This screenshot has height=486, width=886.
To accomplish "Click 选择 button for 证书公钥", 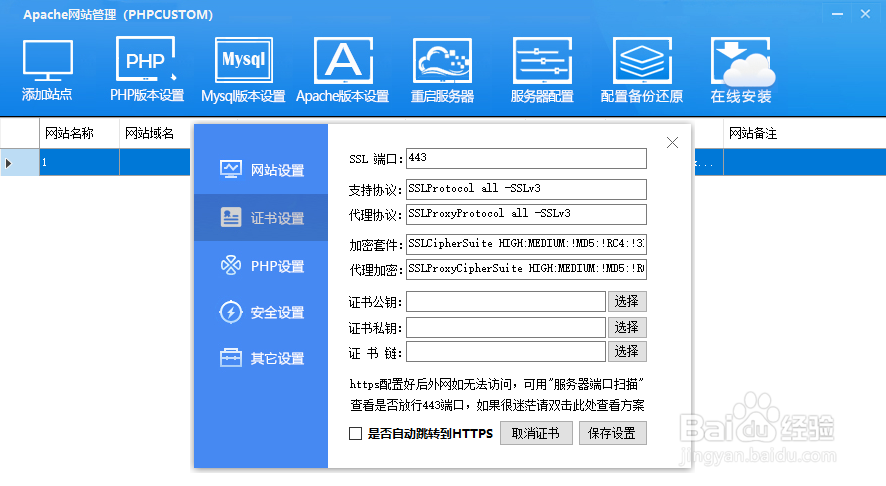I will point(627,301).
